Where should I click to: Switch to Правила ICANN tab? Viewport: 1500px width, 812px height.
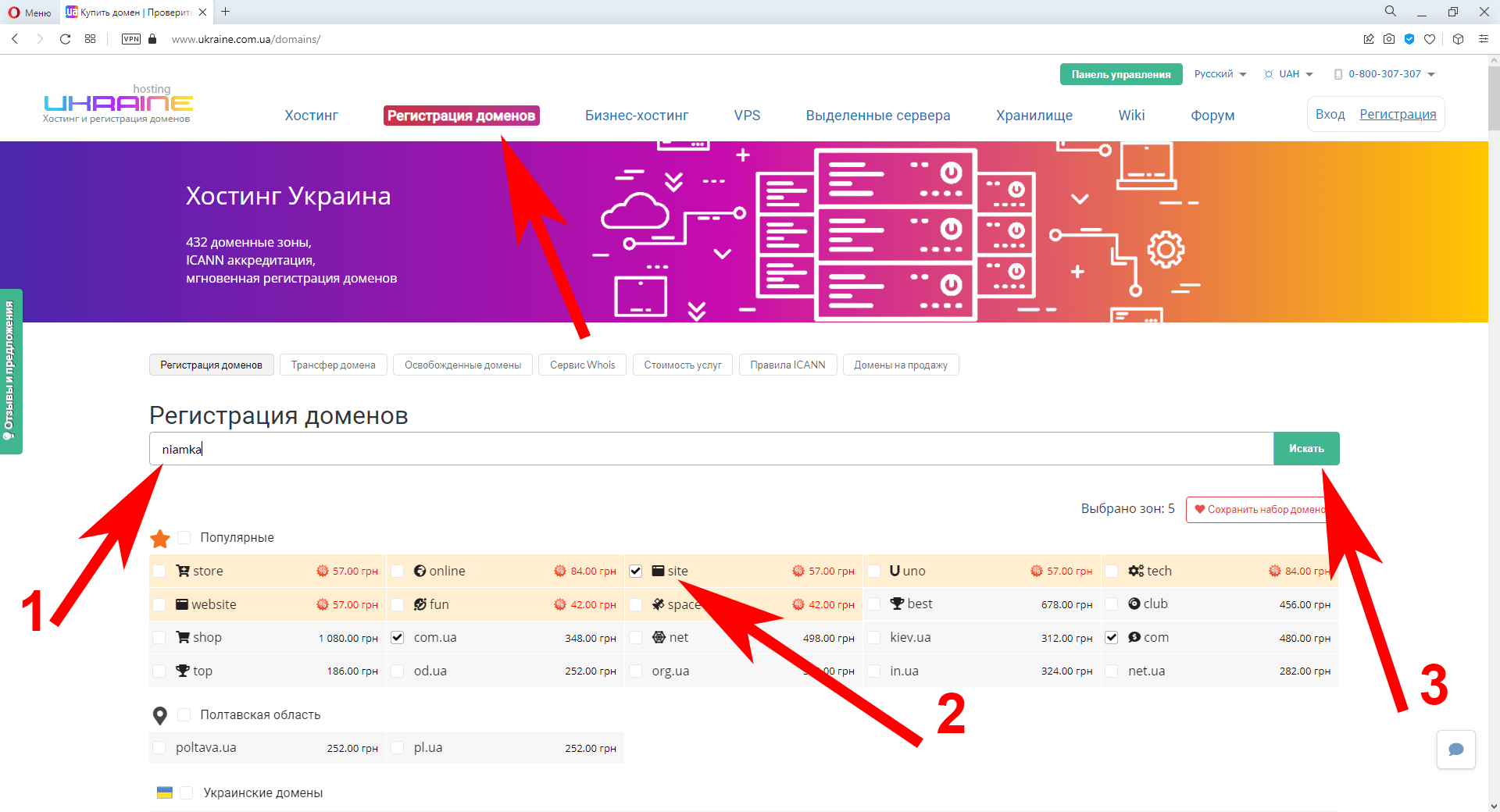click(787, 365)
